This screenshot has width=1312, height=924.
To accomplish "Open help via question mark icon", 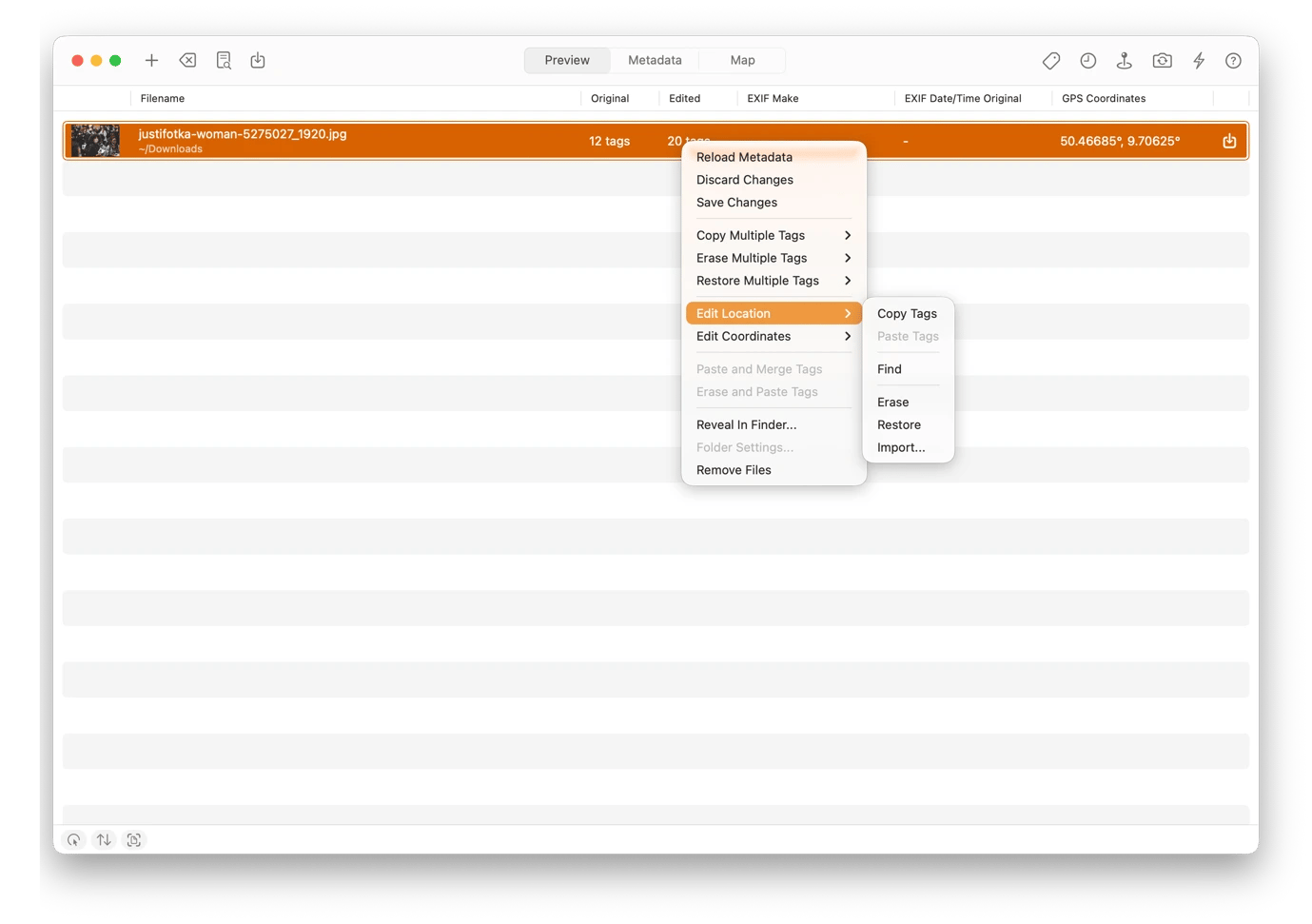I will (1233, 60).
